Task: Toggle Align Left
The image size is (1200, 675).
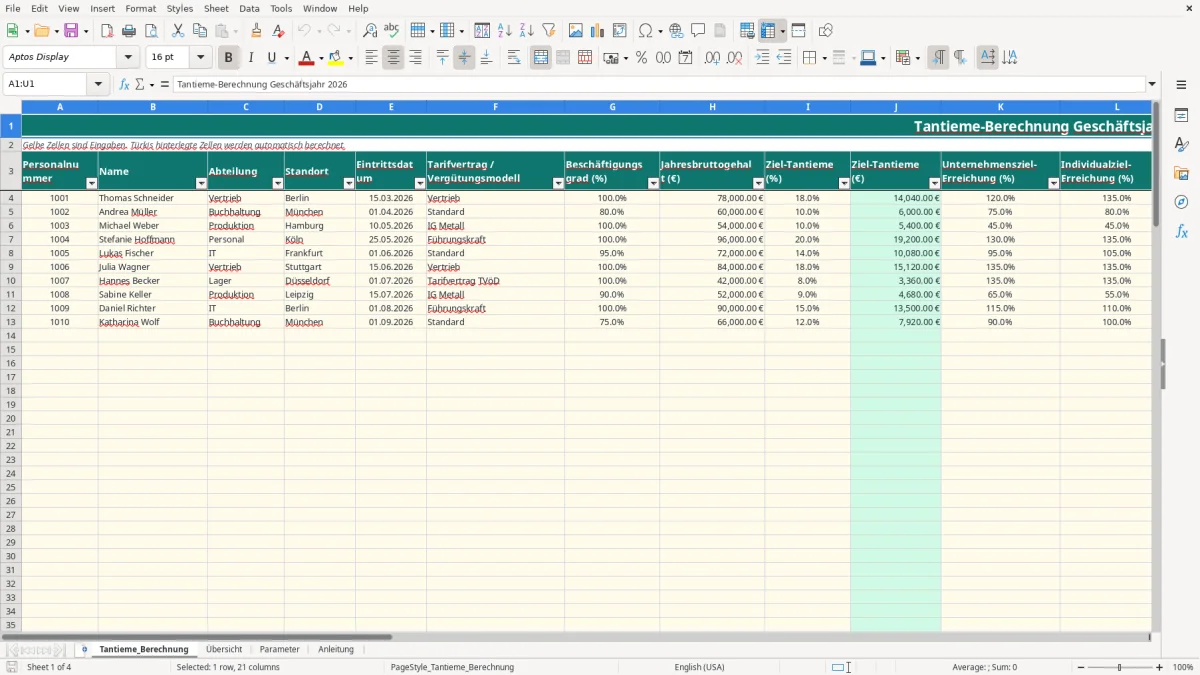Action: (372, 58)
